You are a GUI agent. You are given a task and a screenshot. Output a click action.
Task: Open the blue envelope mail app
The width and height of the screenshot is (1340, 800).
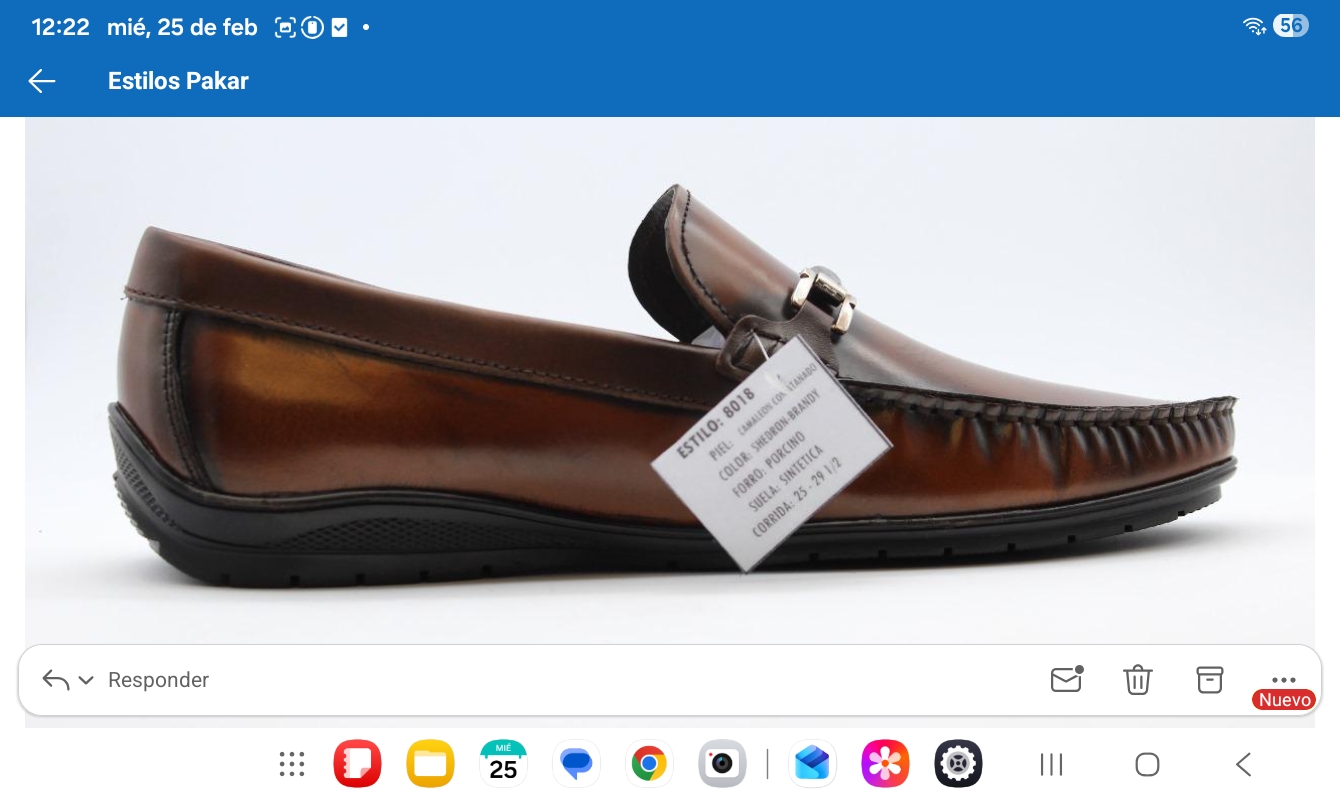tap(812, 765)
